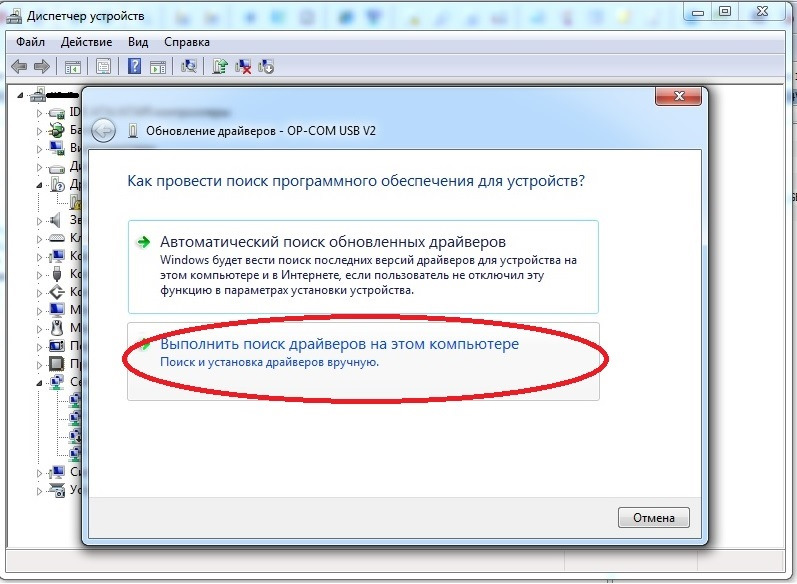Select the disk drives category icon
797x584 pixels.
pyautogui.click(x=57, y=167)
